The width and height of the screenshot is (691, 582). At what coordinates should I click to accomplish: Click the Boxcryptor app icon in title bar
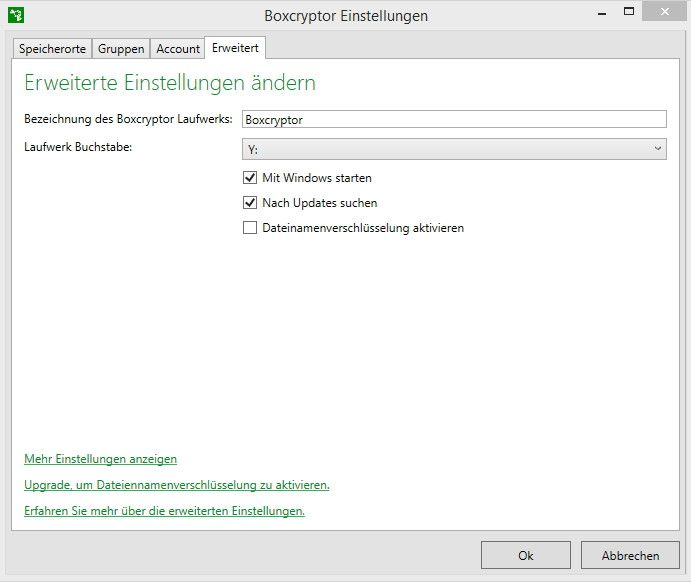[x=16, y=15]
